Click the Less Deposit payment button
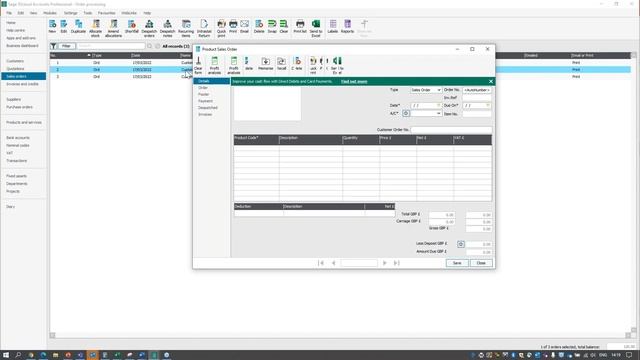The height and width of the screenshot is (360, 640). pos(461,244)
